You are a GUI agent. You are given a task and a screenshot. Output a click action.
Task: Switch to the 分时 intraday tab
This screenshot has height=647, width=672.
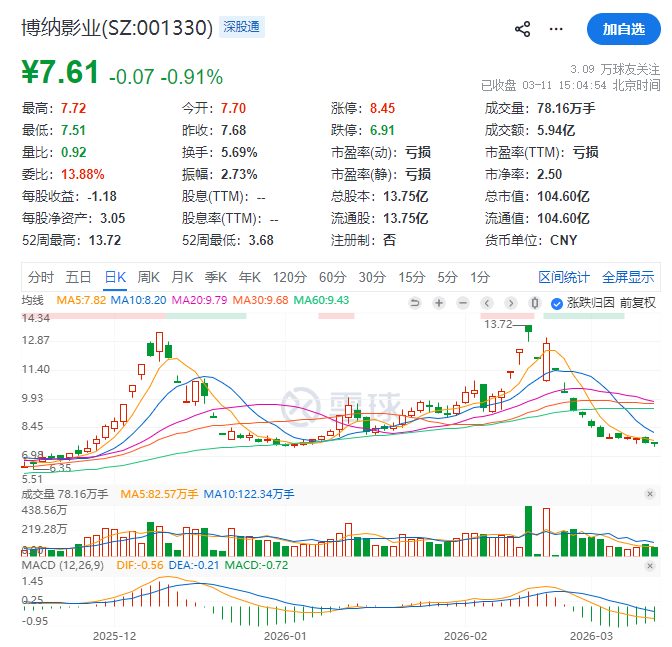click(41, 277)
